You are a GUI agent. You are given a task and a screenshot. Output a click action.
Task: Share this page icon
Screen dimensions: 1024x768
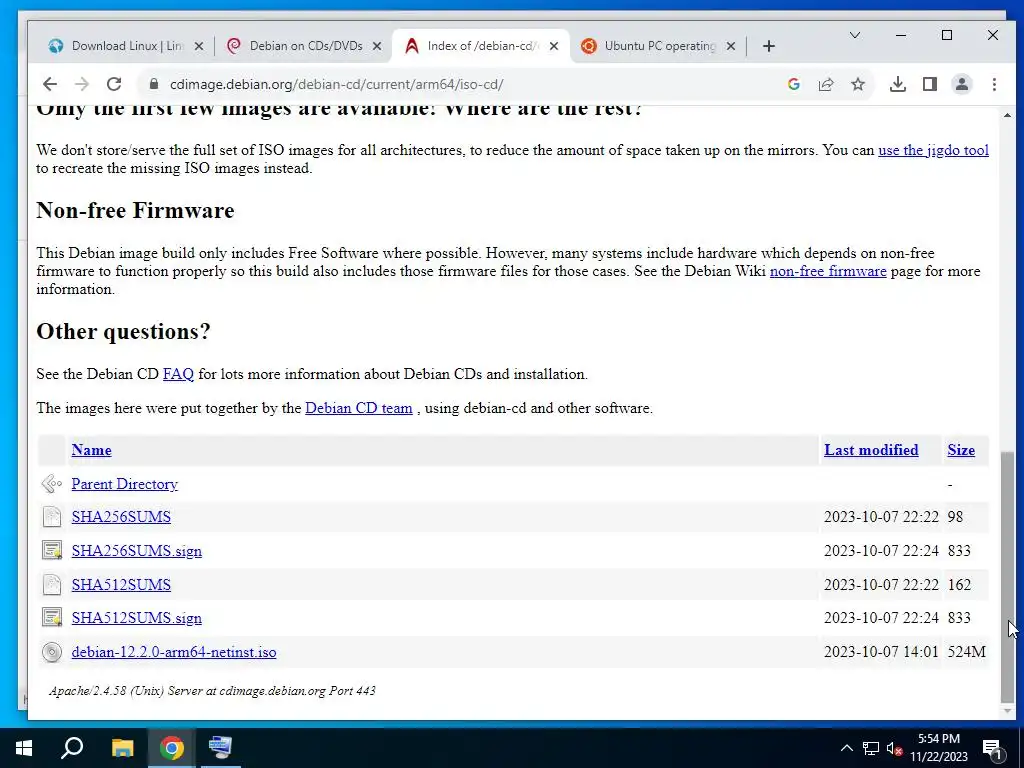pos(826,84)
